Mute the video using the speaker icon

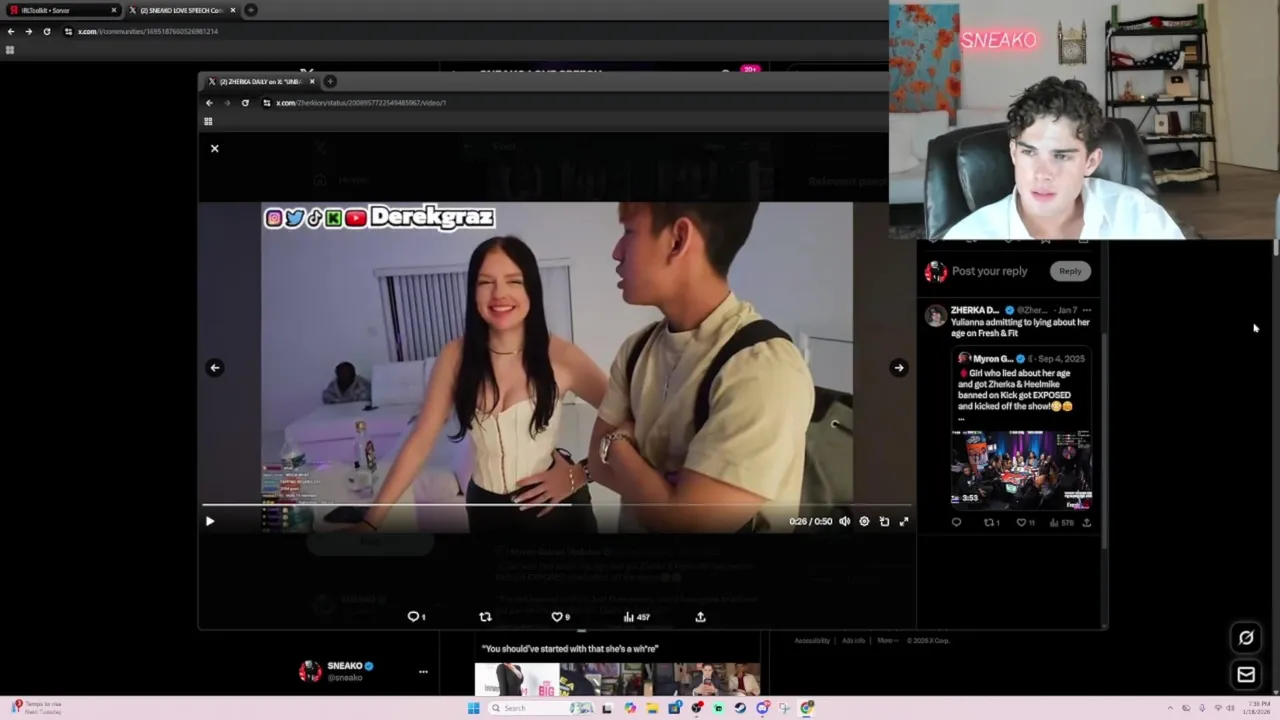pyautogui.click(x=845, y=521)
